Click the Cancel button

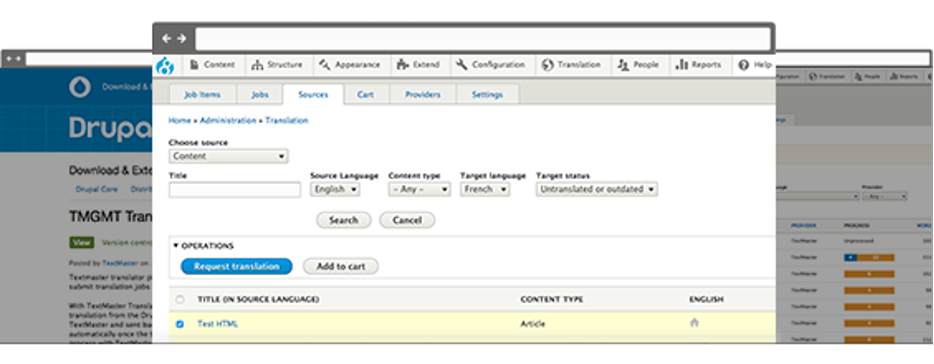click(407, 220)
